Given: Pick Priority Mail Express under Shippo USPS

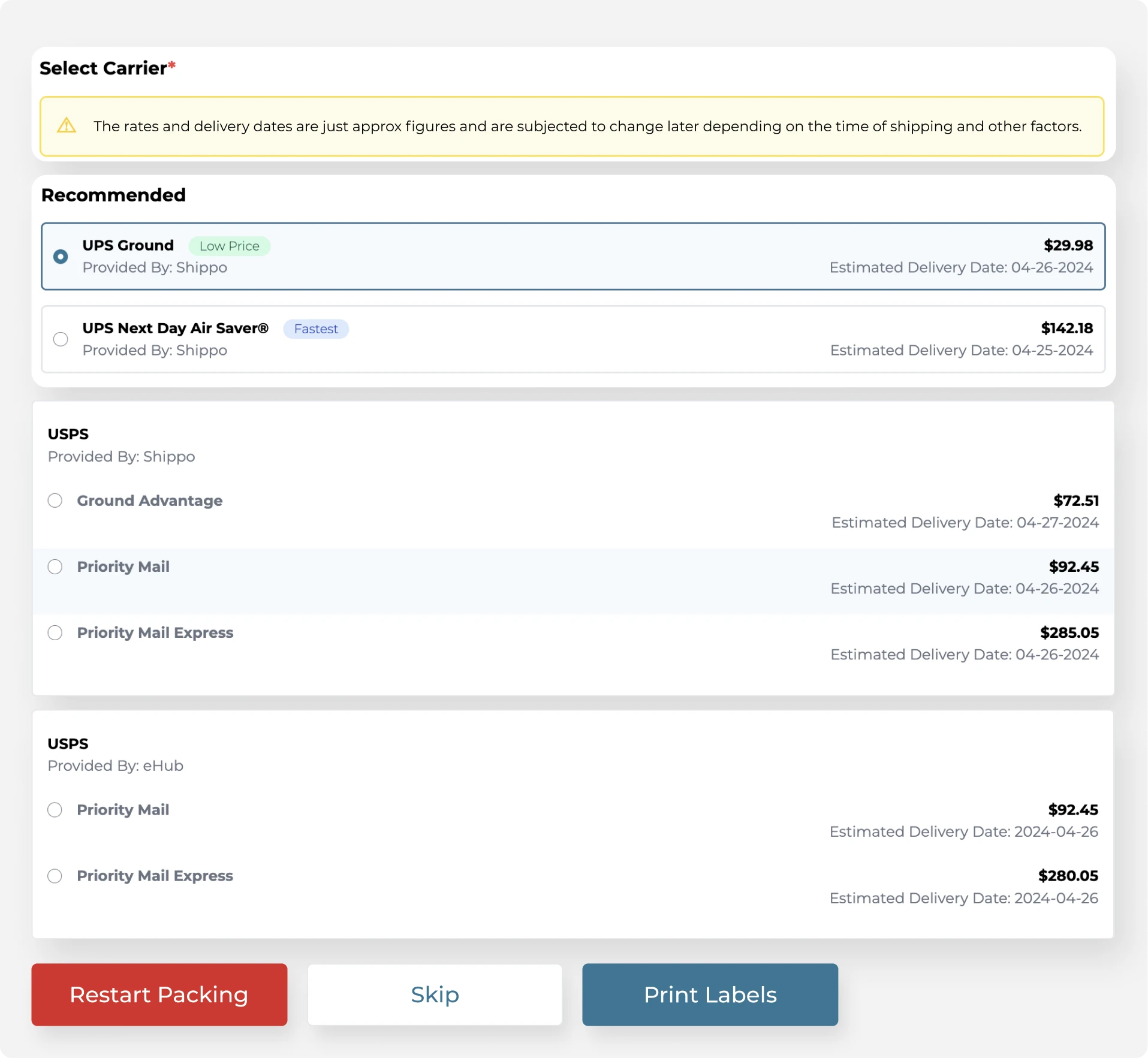Looking at the screenshot, I should (x=55, y=632).
